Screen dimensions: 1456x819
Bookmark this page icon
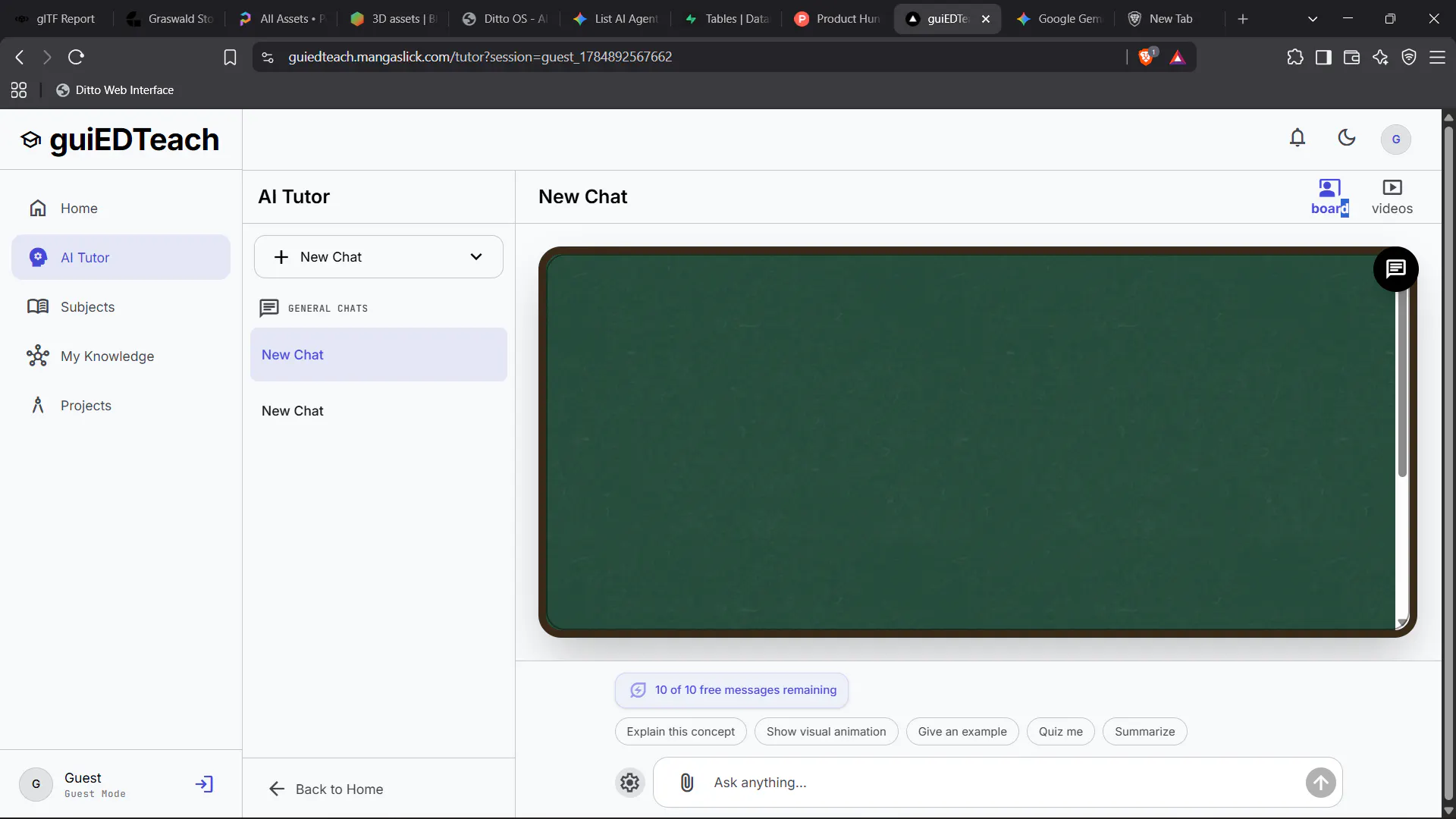230,57
